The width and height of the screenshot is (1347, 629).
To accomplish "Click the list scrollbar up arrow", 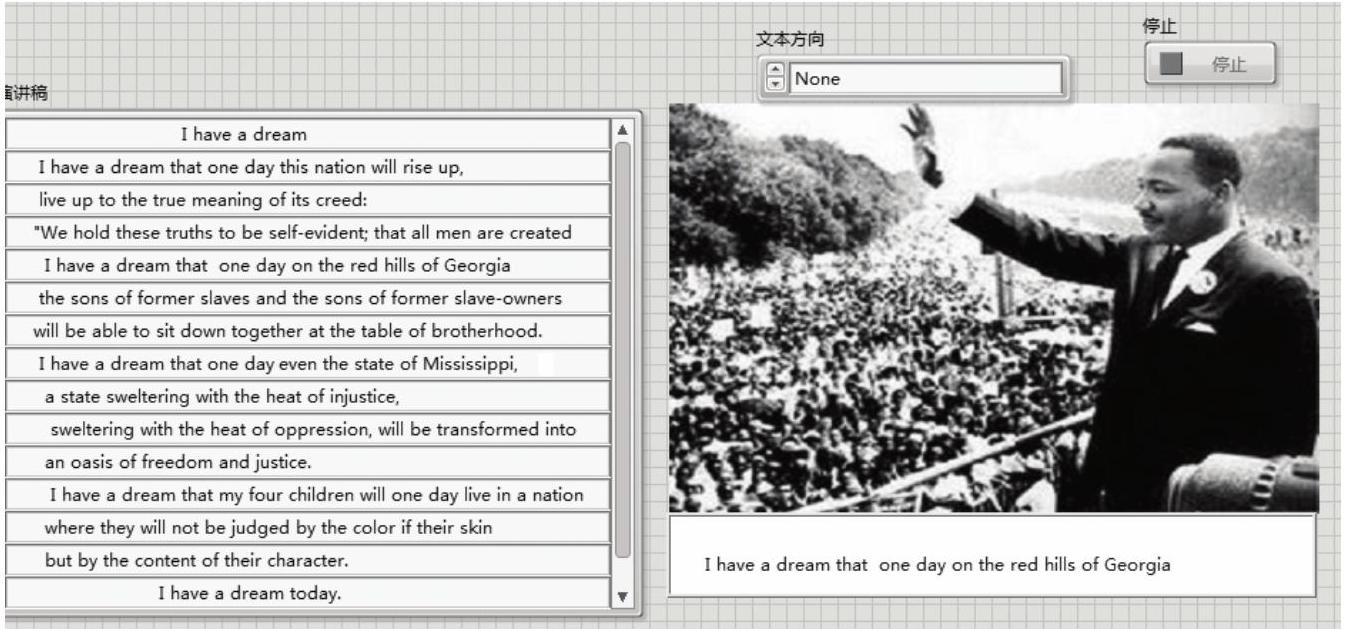I will tap(622, 131).
